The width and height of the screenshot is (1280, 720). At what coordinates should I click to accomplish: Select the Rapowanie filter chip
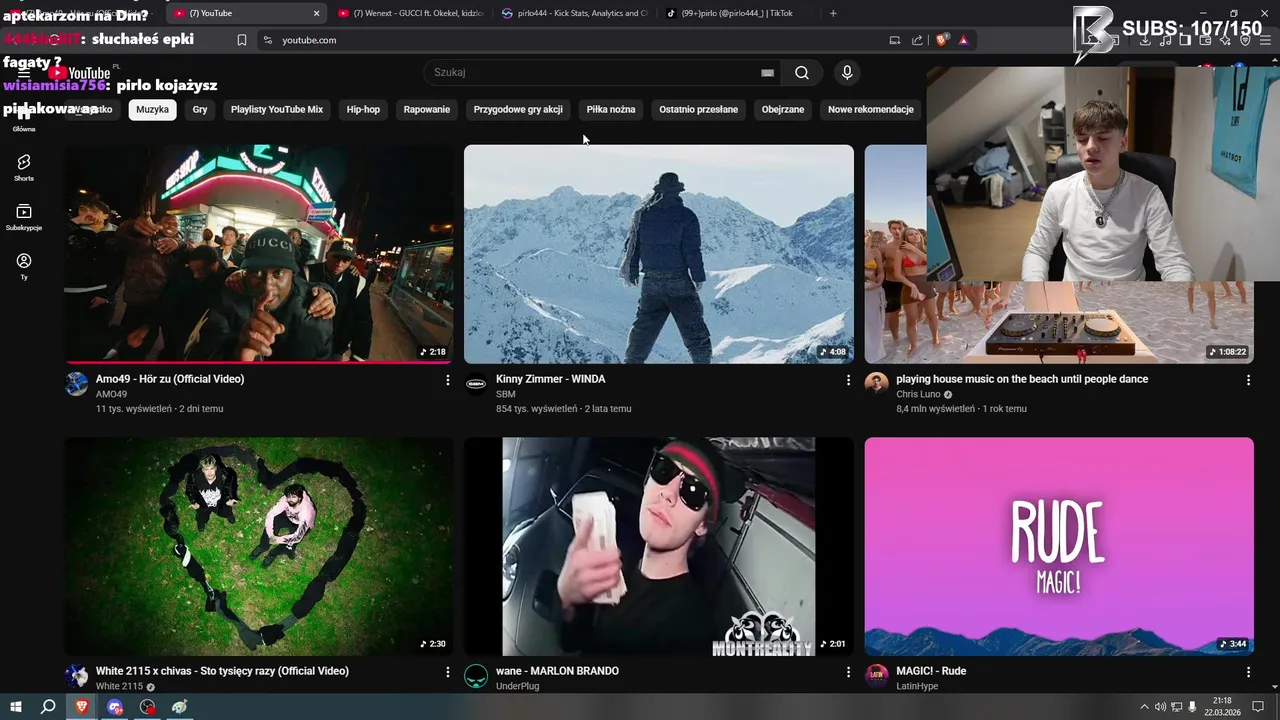point(427,109)
